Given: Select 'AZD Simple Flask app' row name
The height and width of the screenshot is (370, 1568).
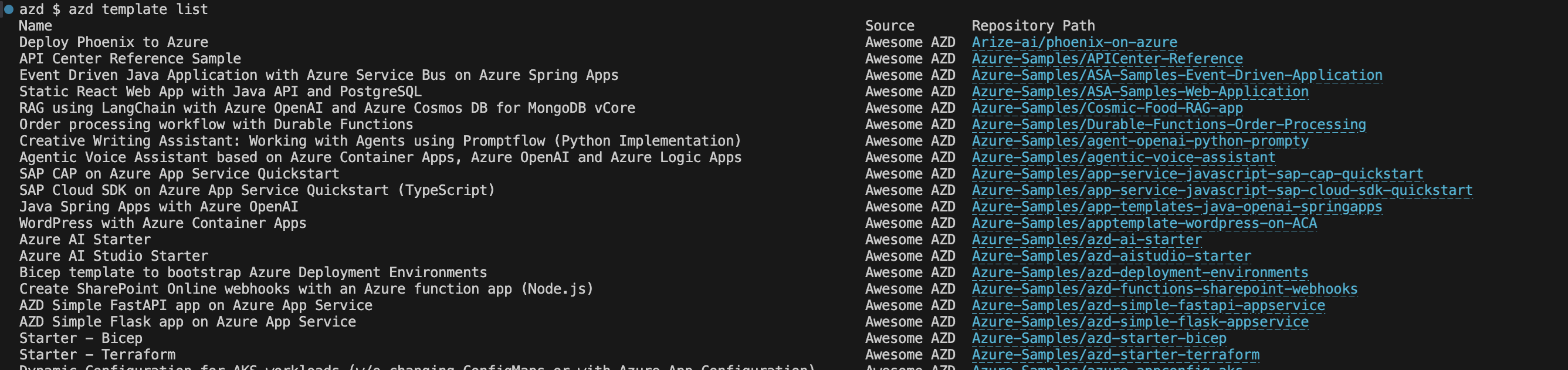Looking at the screenshot, I should point(188,322).
